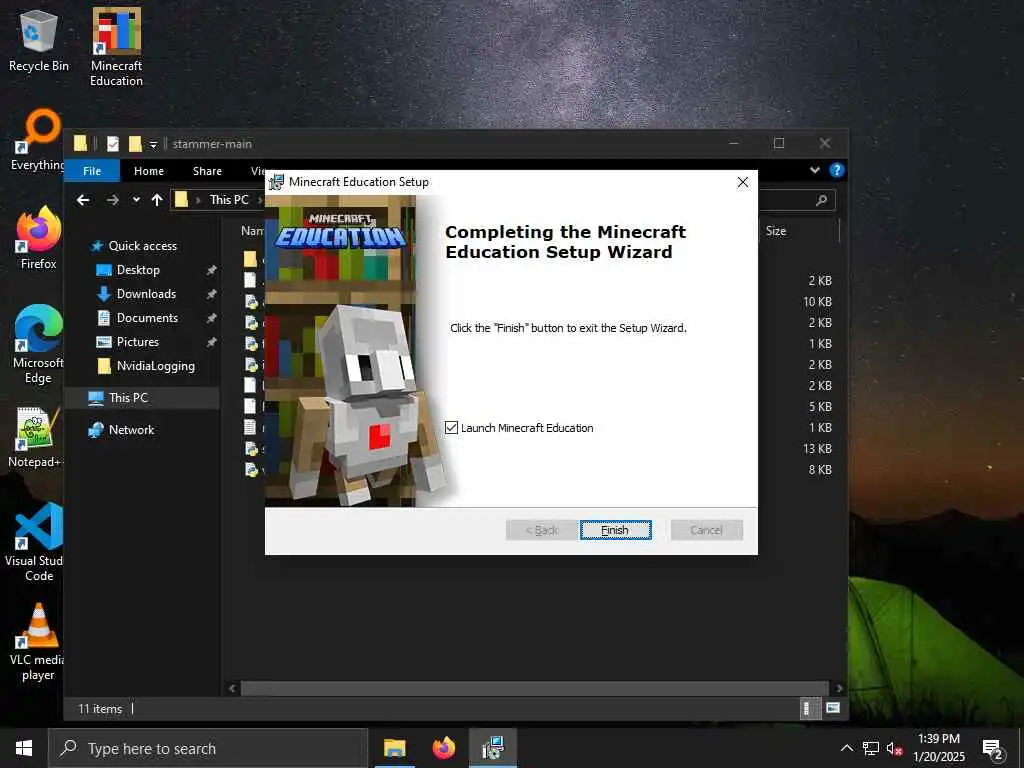
Task: Click the taskbar search box
Action: coord(208,748)
